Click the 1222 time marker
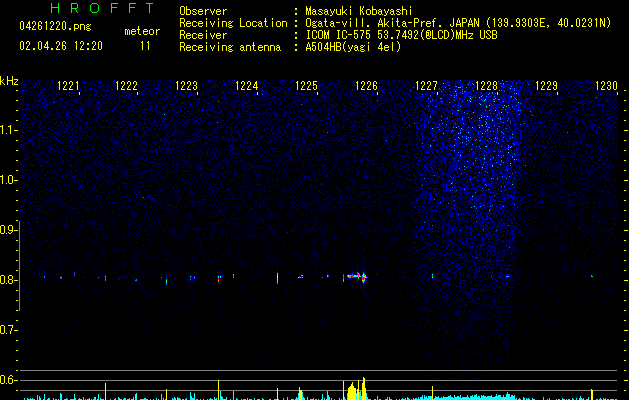Image resolution: width=629 pixels, height=400 pixels. tap(126, 86)
